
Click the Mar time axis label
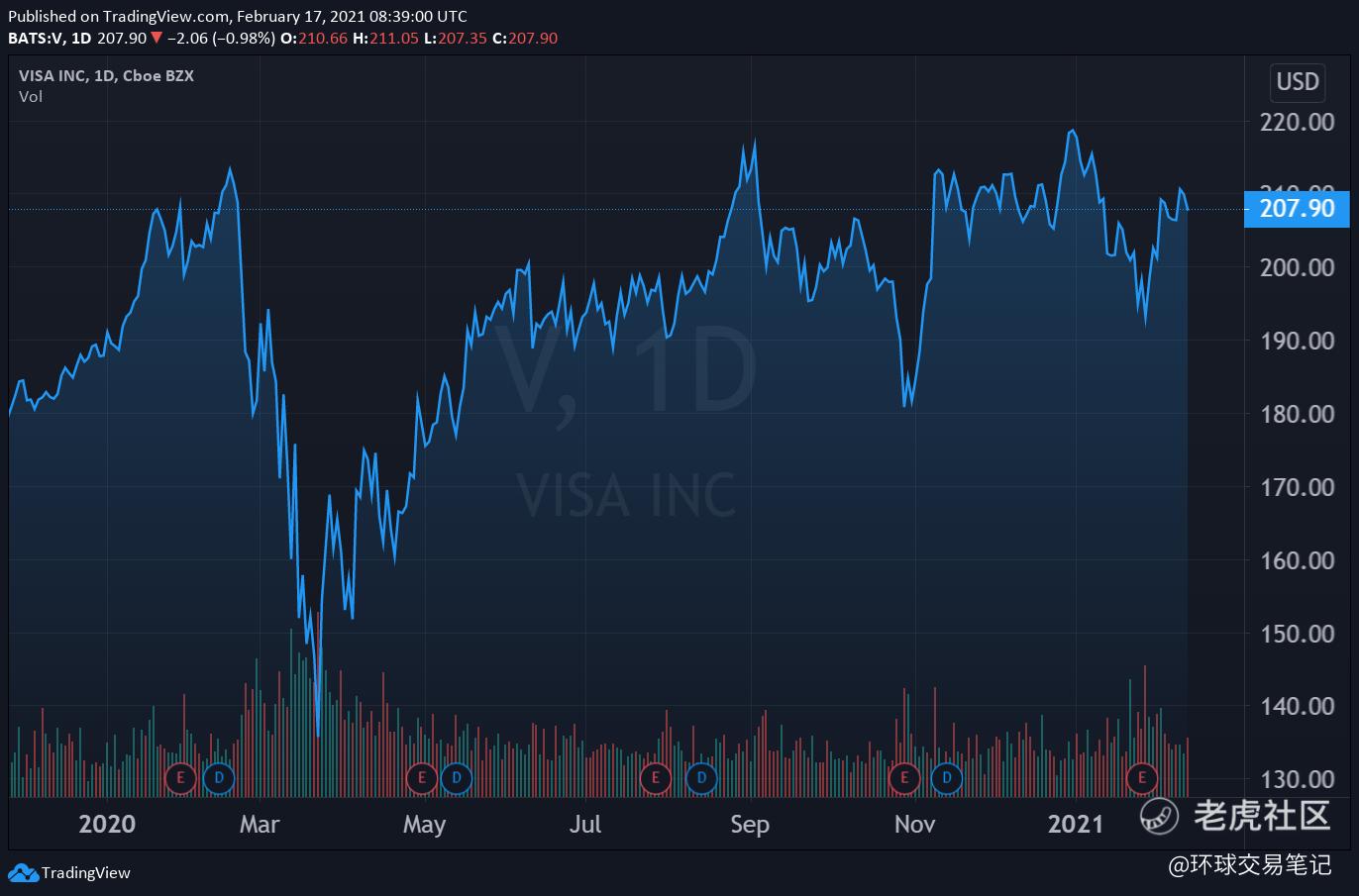[260, 824]
